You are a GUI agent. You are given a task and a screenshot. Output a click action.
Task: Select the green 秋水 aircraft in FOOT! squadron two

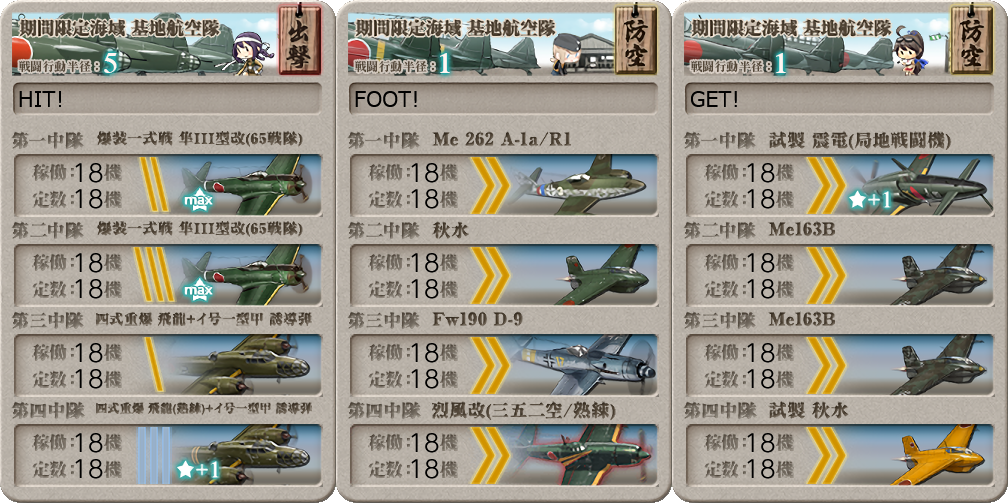pyautogui.click(x=602, y=275)
